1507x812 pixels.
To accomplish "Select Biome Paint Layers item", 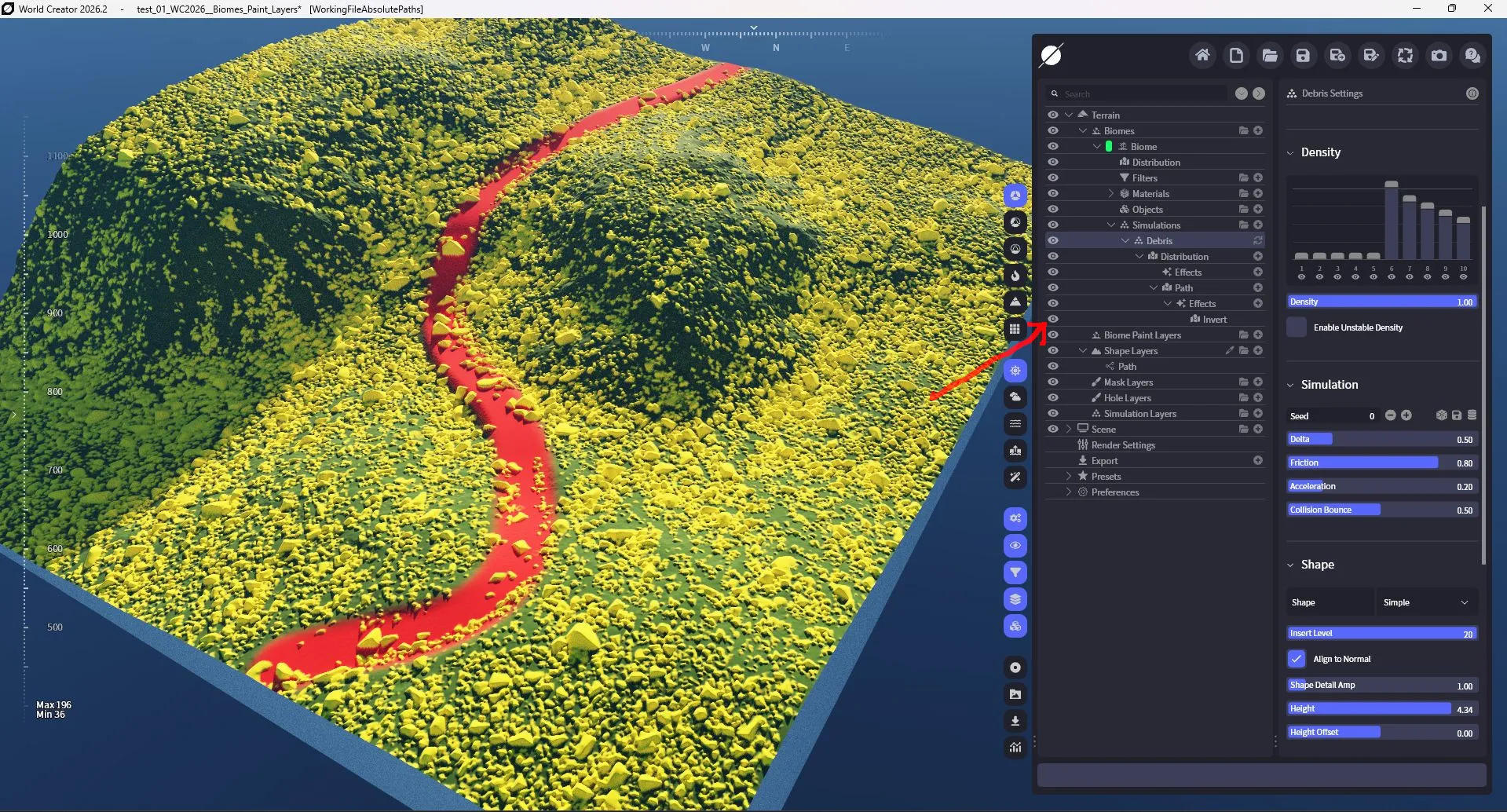I will [x=1142, y=335].
